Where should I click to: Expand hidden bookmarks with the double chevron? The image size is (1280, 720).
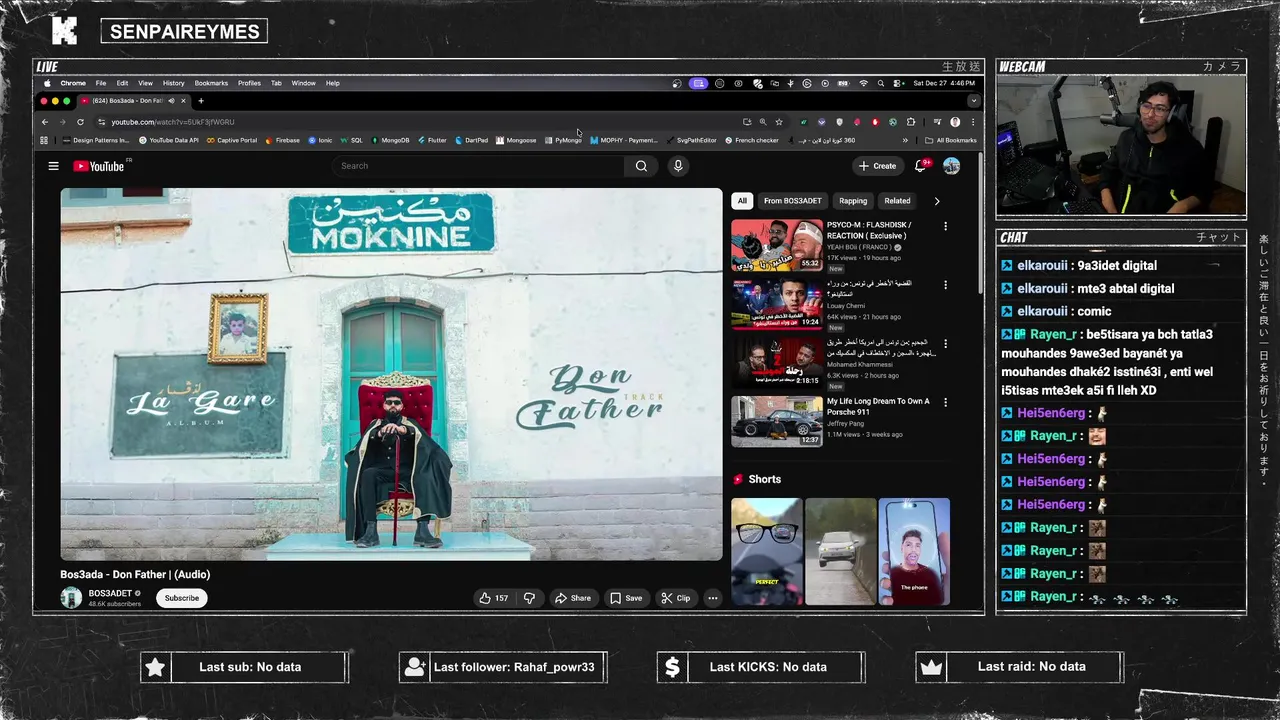[905, 140]
